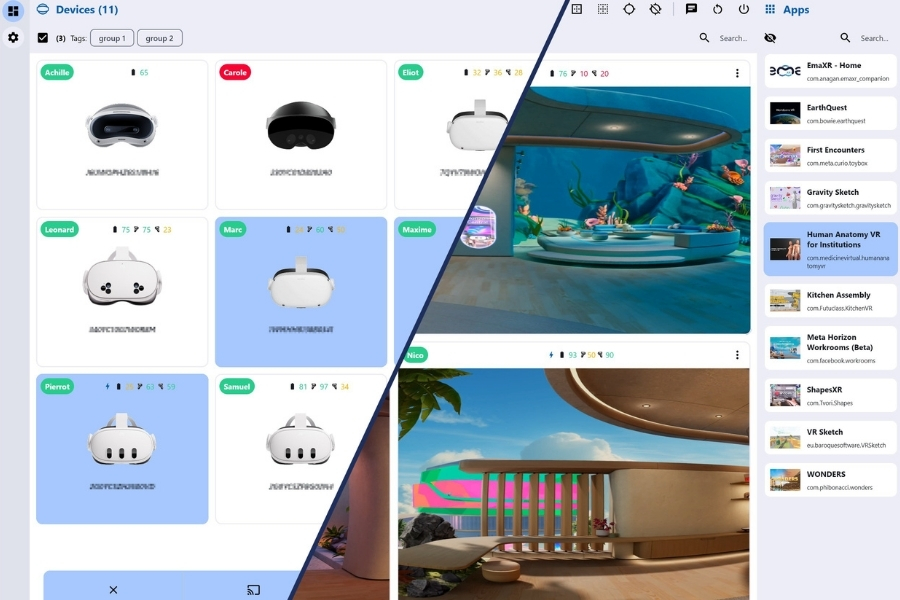The image size is (900, 600).
Task: Click the devices search magnifier icon
Action: coord(704,38)
